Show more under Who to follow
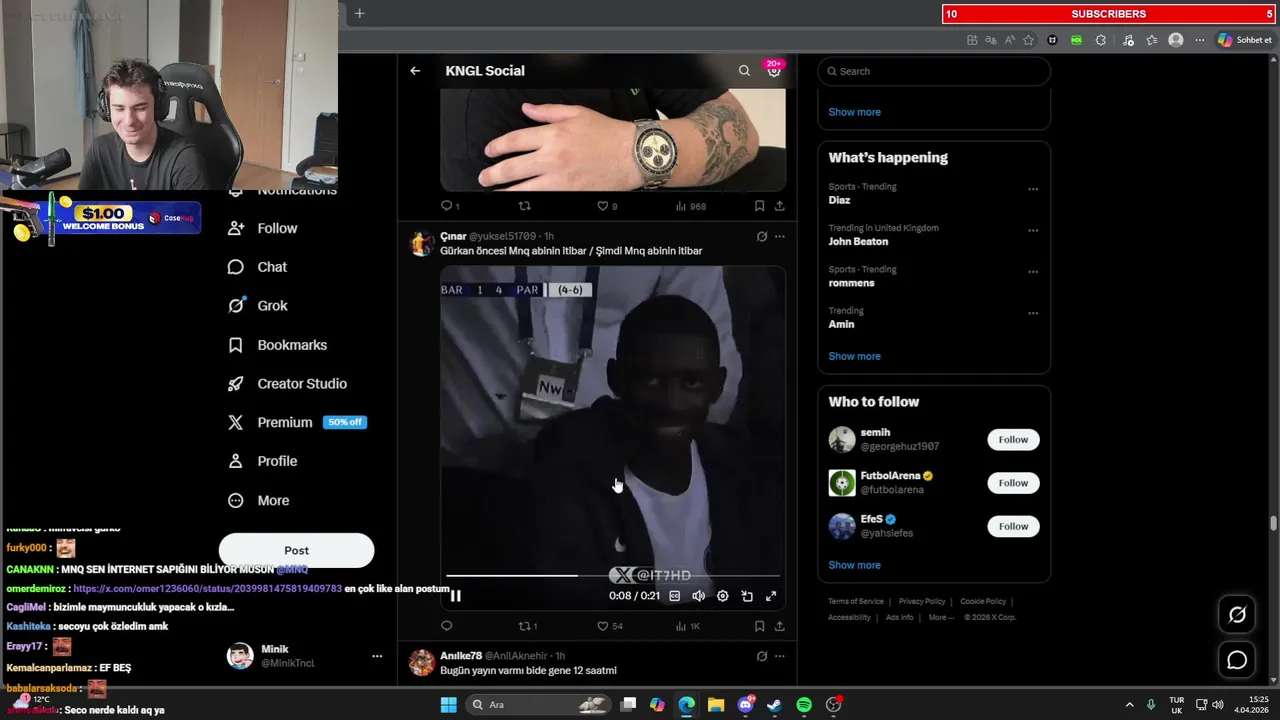This screenshot has height=720, width=1280. (x=854, y=565)
